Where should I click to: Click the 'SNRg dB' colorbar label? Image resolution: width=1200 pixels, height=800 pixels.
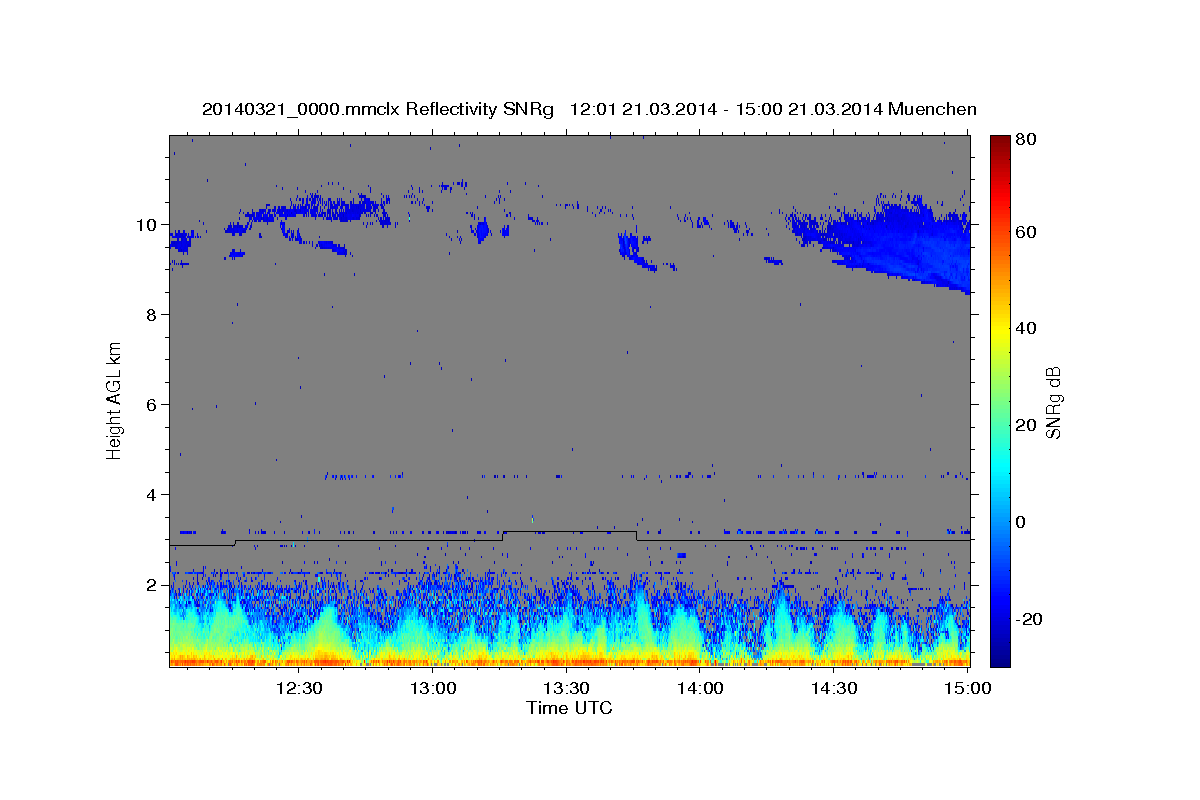tap(1053, 402)
